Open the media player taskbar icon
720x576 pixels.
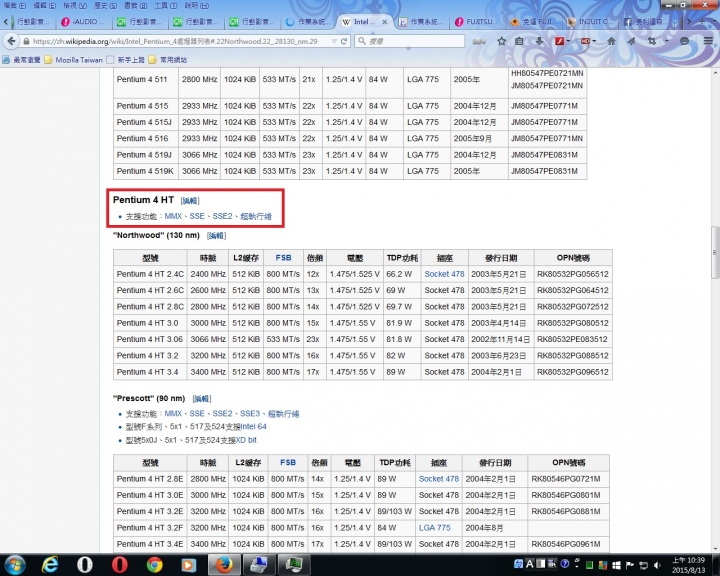click(x=189, y=565)
